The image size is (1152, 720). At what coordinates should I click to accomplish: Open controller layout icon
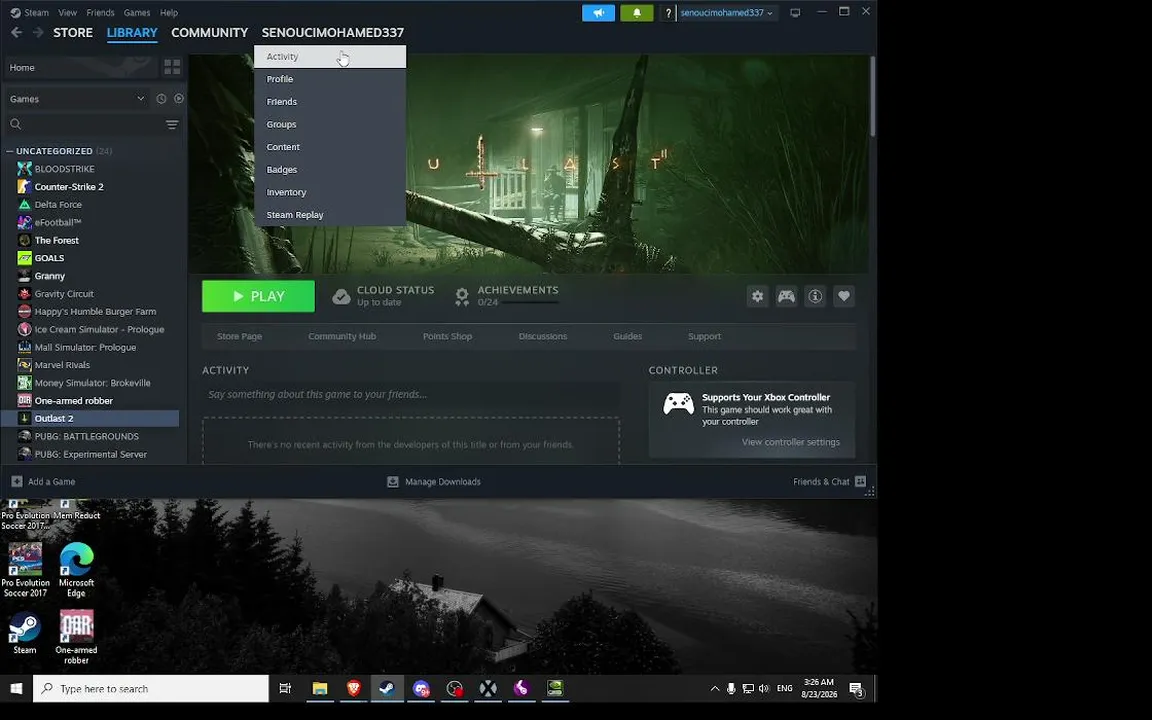[x=786, y=296]
